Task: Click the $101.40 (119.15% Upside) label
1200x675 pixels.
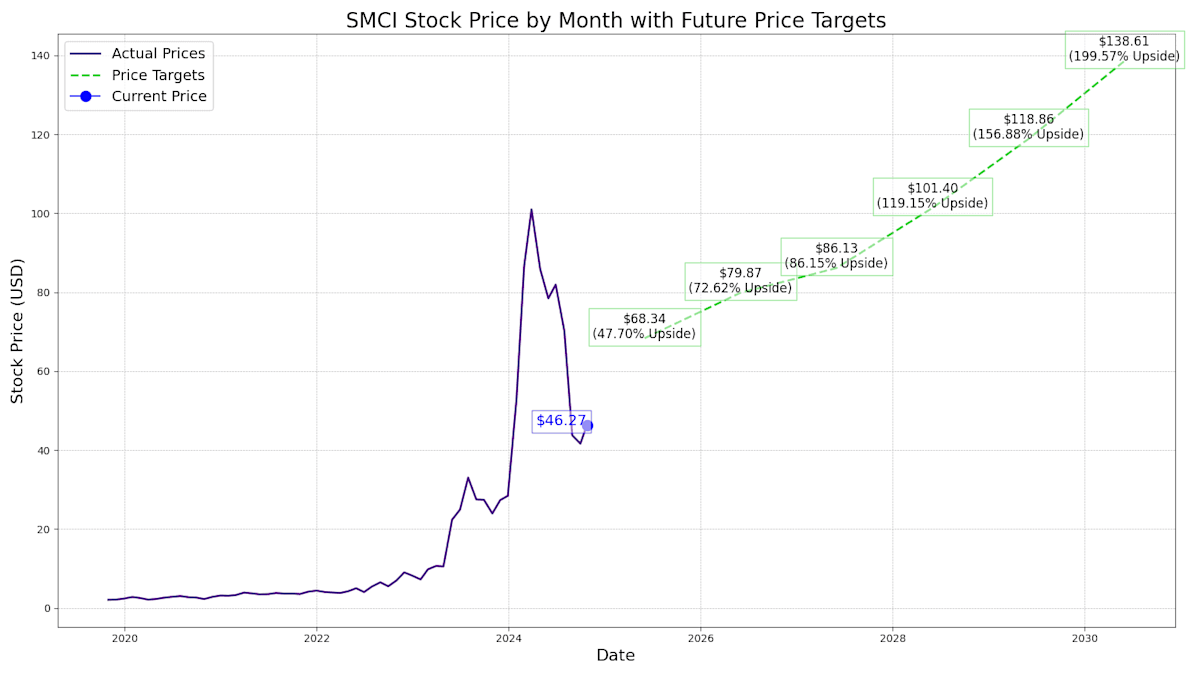Action: pos(932,196)
